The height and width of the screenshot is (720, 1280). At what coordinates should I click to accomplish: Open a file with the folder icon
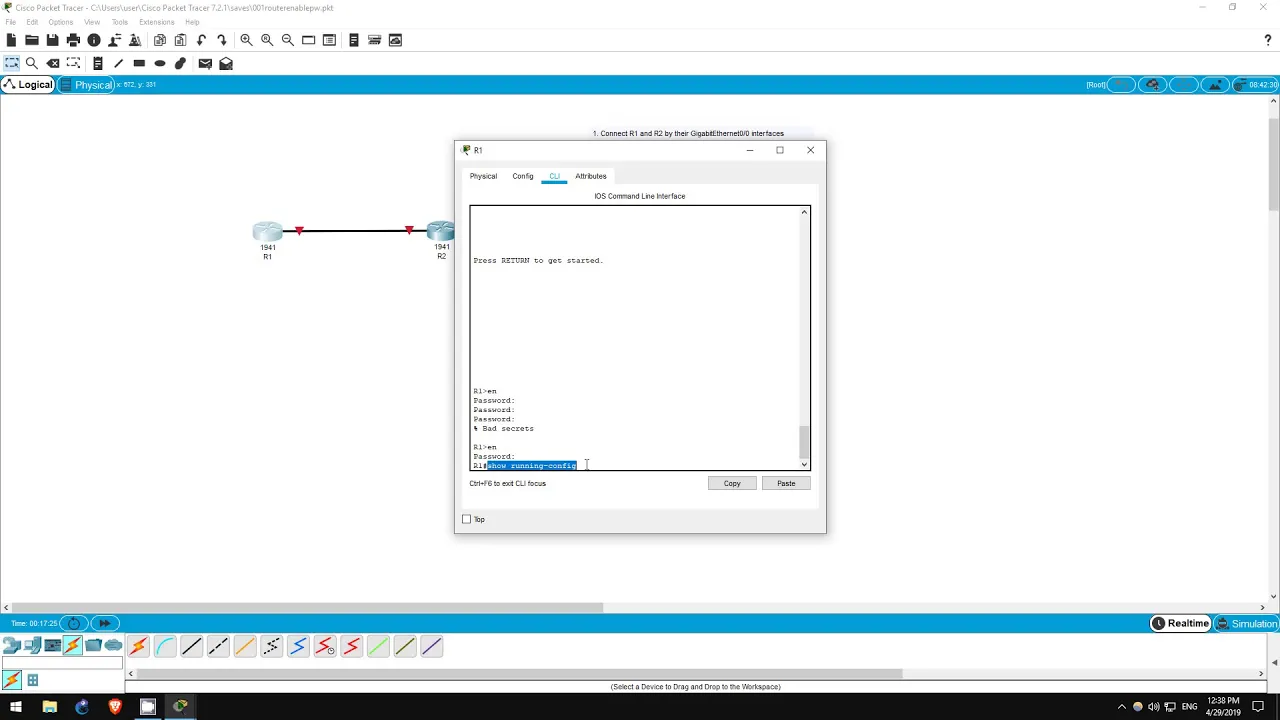(x=32, y=40)
